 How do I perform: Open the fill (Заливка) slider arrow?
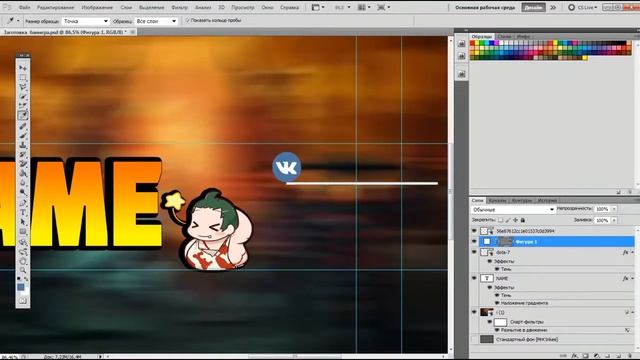pos(614,220)
